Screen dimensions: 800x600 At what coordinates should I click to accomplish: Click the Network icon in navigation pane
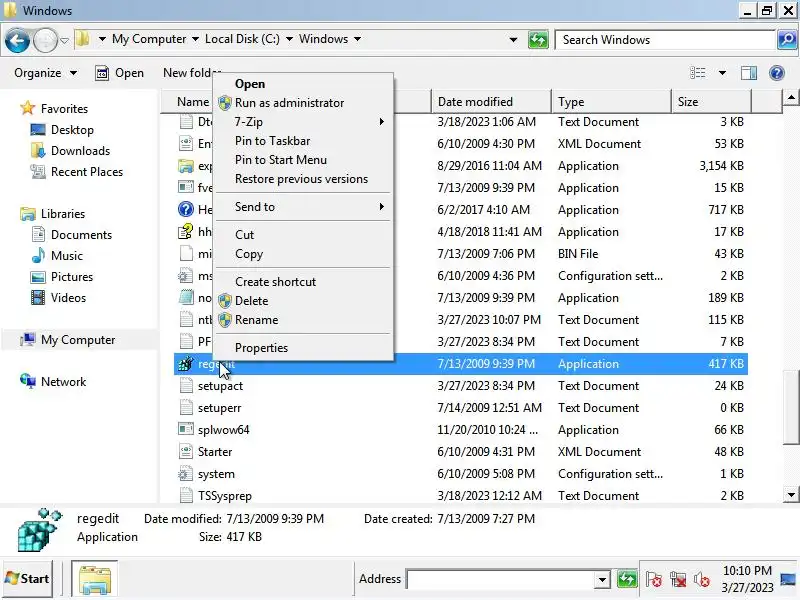click(28, 381)
